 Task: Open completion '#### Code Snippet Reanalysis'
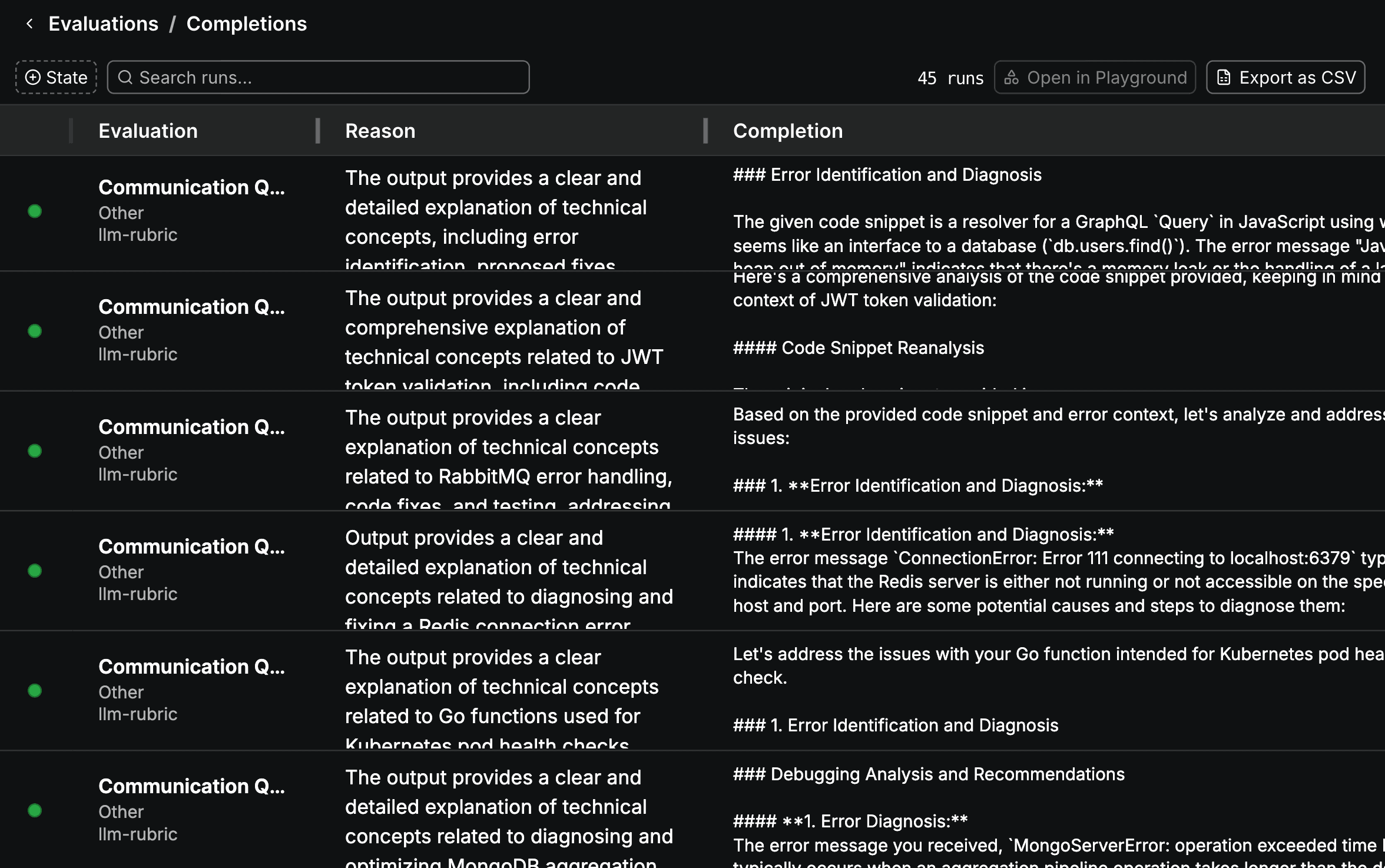859,348
